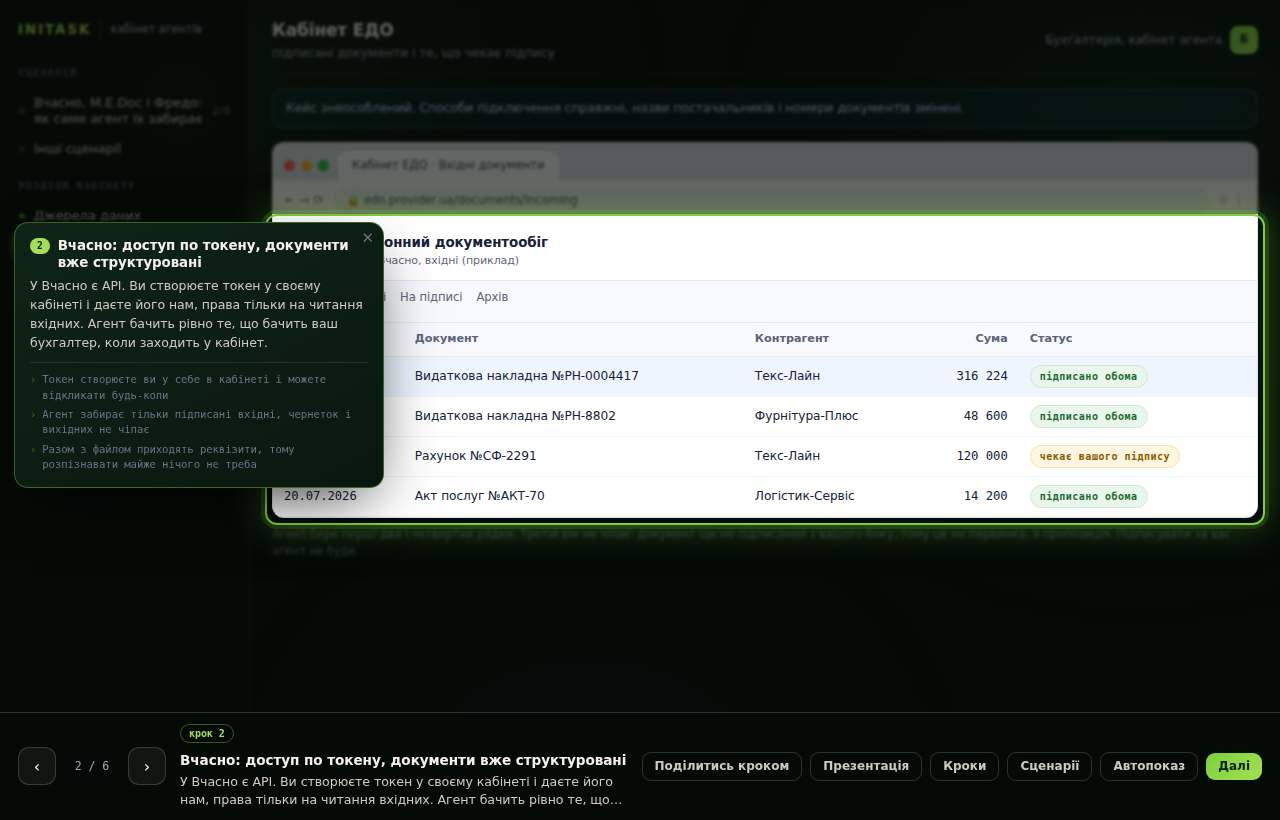
Task: Click the amount 48 600
Action: (986, 416)
